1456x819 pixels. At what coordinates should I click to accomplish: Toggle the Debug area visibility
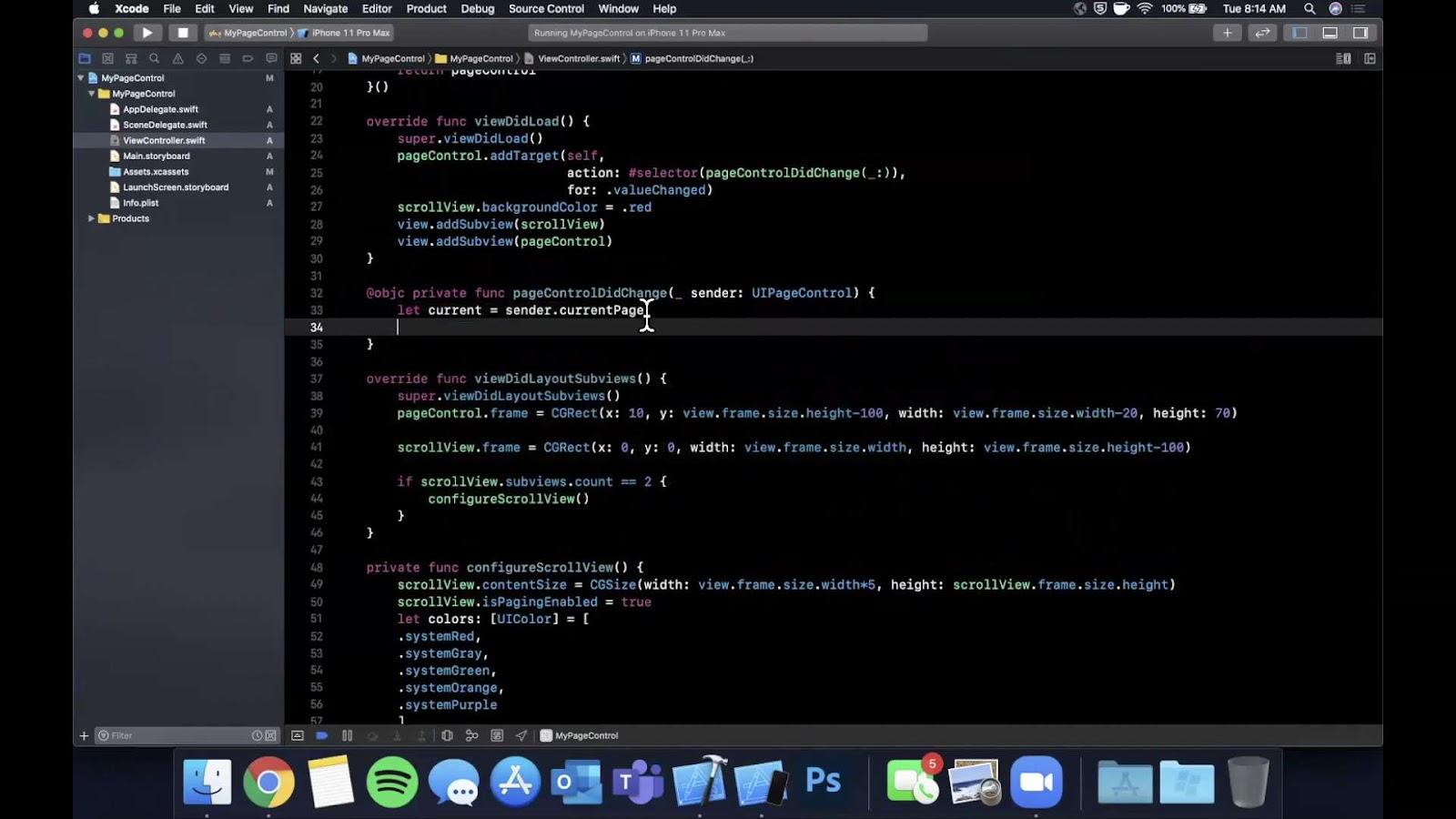pyautogui.click(x=1330, y=33)
